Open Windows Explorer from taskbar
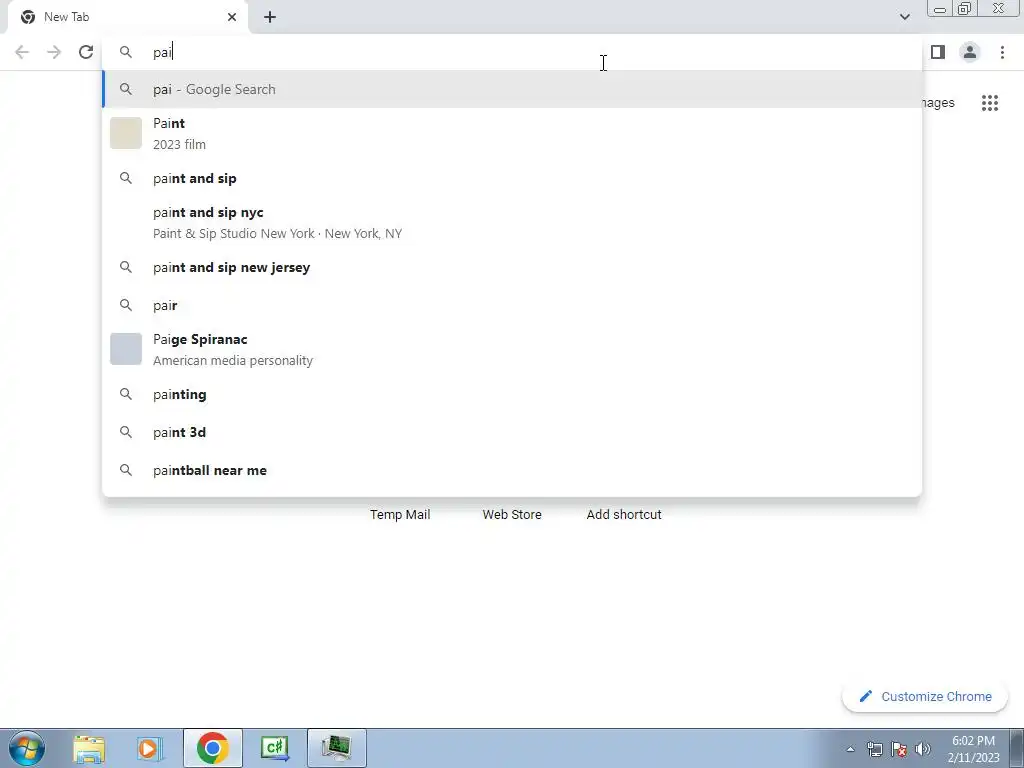This screenshot has width=1024, height=768. click(89, 748)
